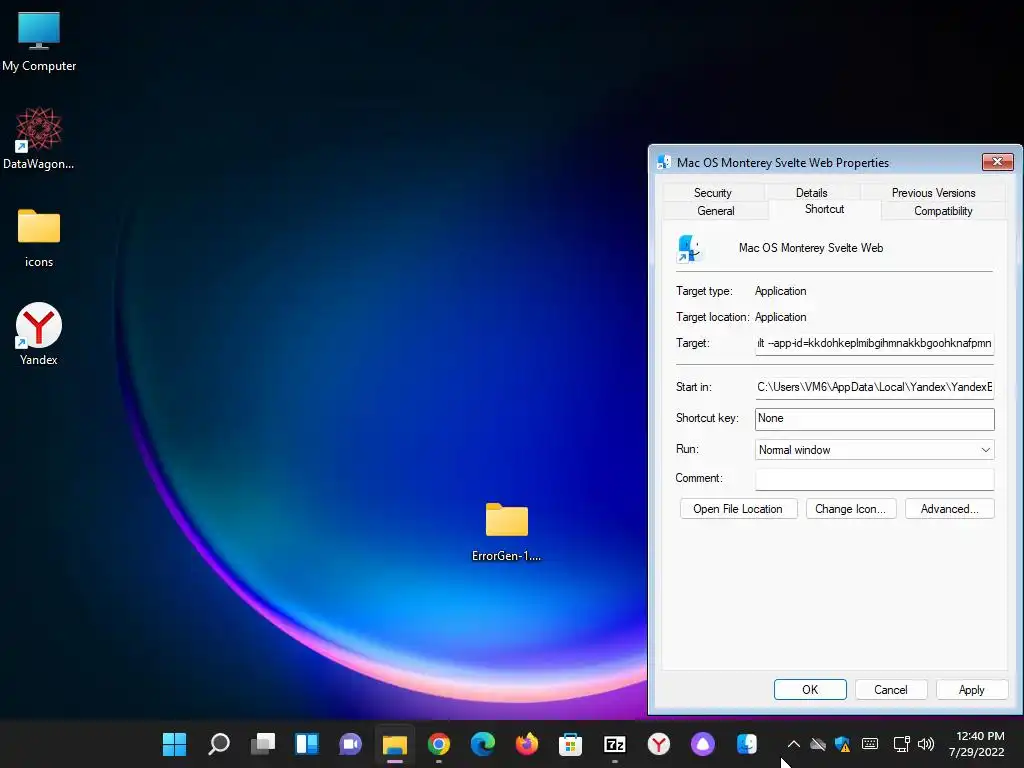Cancel the properties dialog

[891, 690]
